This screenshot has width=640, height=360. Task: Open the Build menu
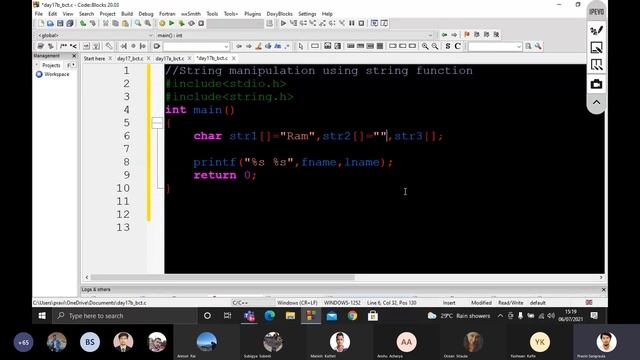pos(127,14)
